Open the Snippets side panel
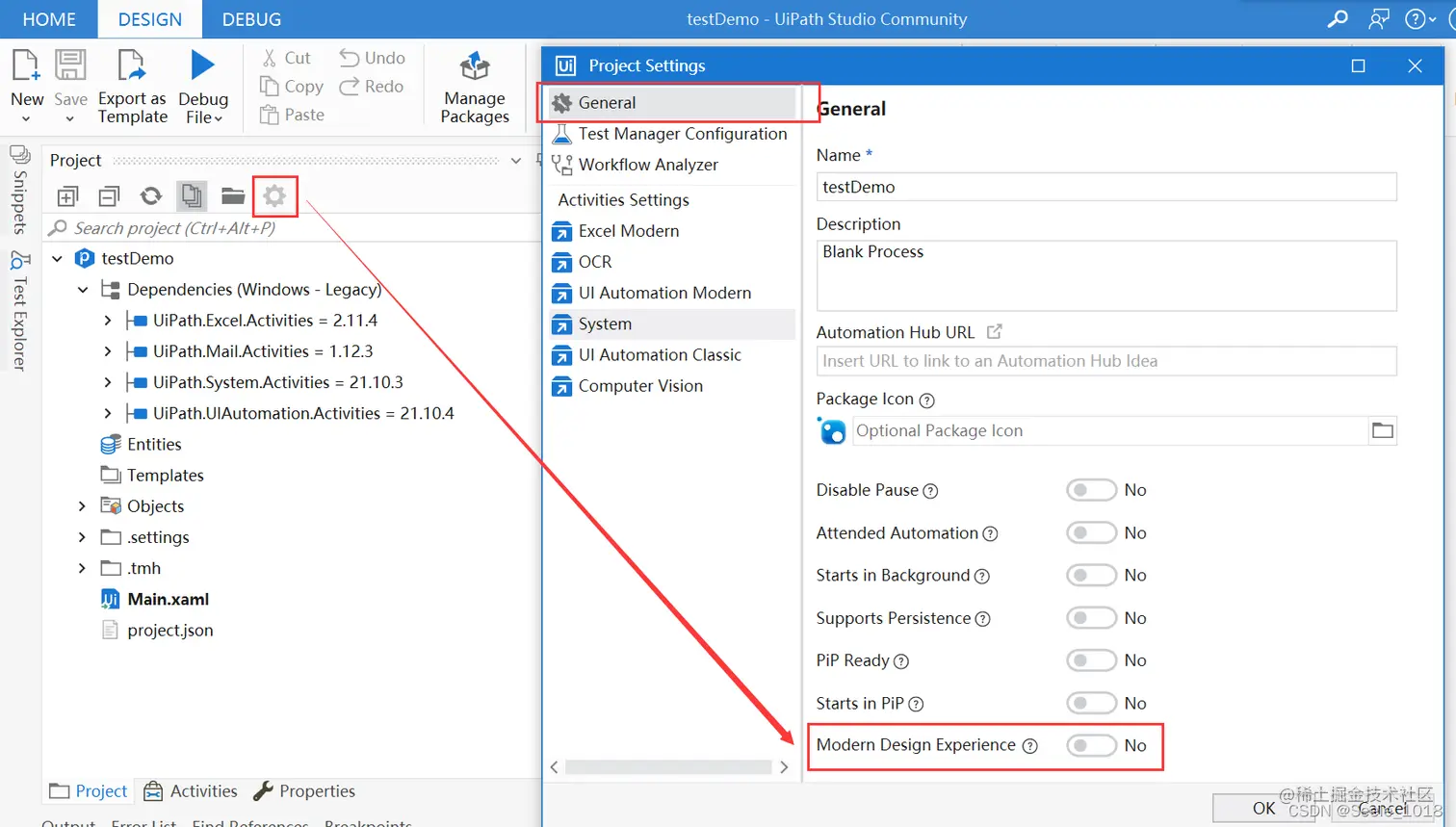This screenshot has width=1456, height=827. pos(19,189)
